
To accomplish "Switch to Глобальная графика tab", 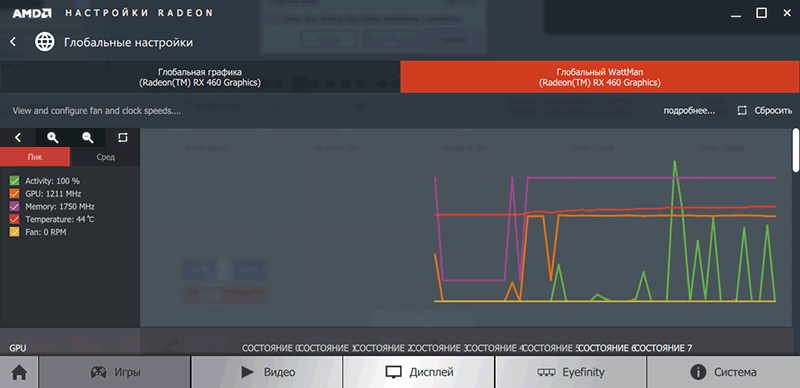I will pos(200,77).
